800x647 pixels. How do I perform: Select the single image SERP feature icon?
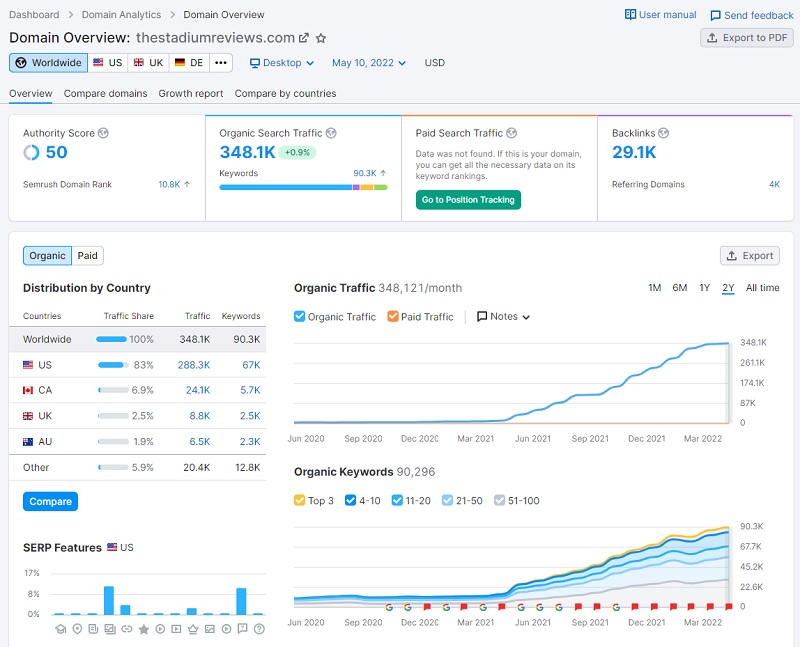[210, 629]
